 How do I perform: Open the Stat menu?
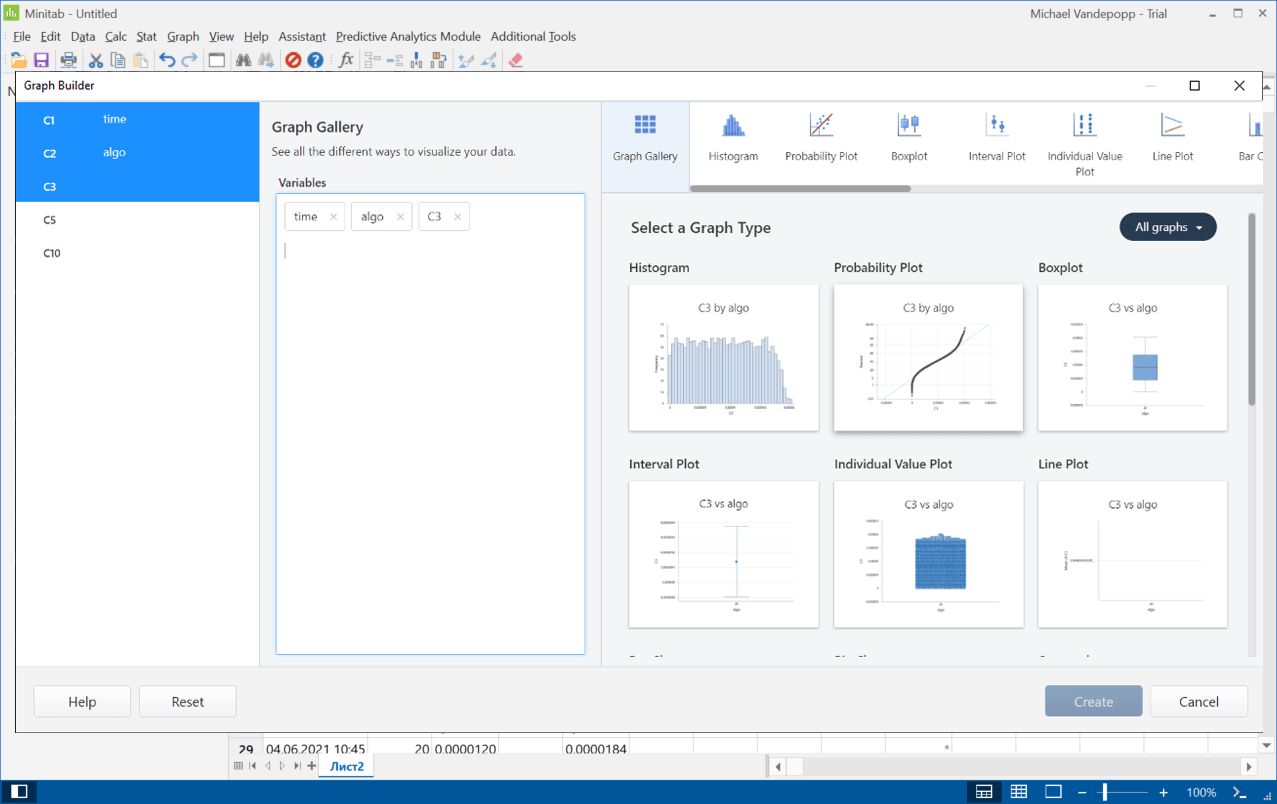tap(146, 36)
